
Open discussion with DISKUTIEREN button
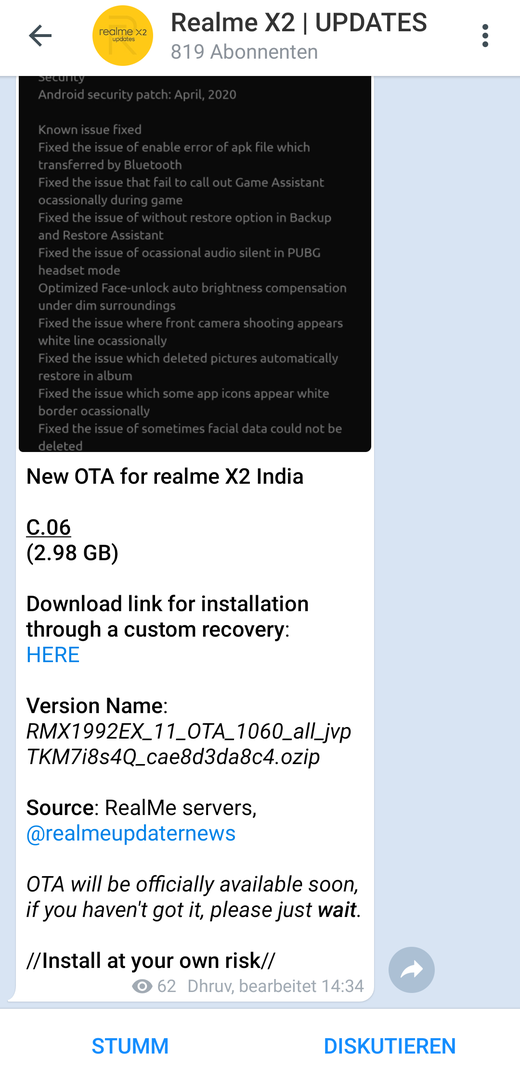click(390, 1046)
